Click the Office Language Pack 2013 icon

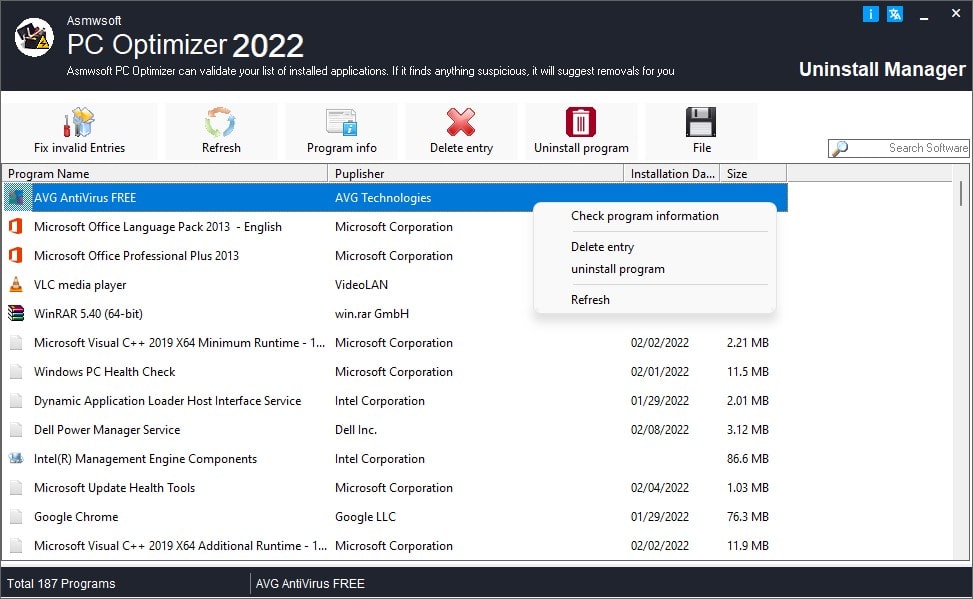[x=16, y=227]
